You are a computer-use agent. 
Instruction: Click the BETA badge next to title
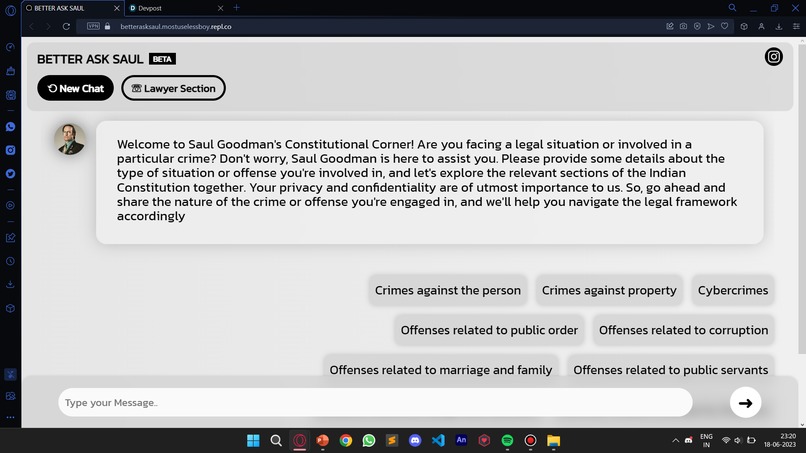click(x=162, y=59)
